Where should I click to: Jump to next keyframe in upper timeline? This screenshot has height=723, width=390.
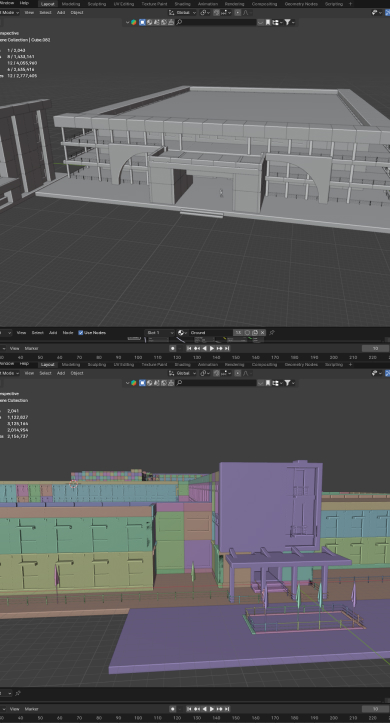219,349
